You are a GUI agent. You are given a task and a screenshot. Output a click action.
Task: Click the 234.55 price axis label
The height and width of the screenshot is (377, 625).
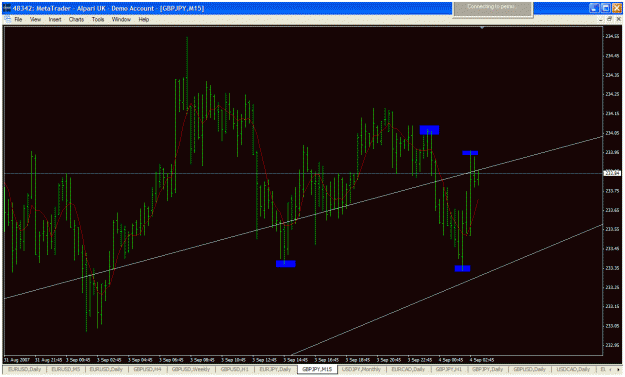(x=612, y=36)
